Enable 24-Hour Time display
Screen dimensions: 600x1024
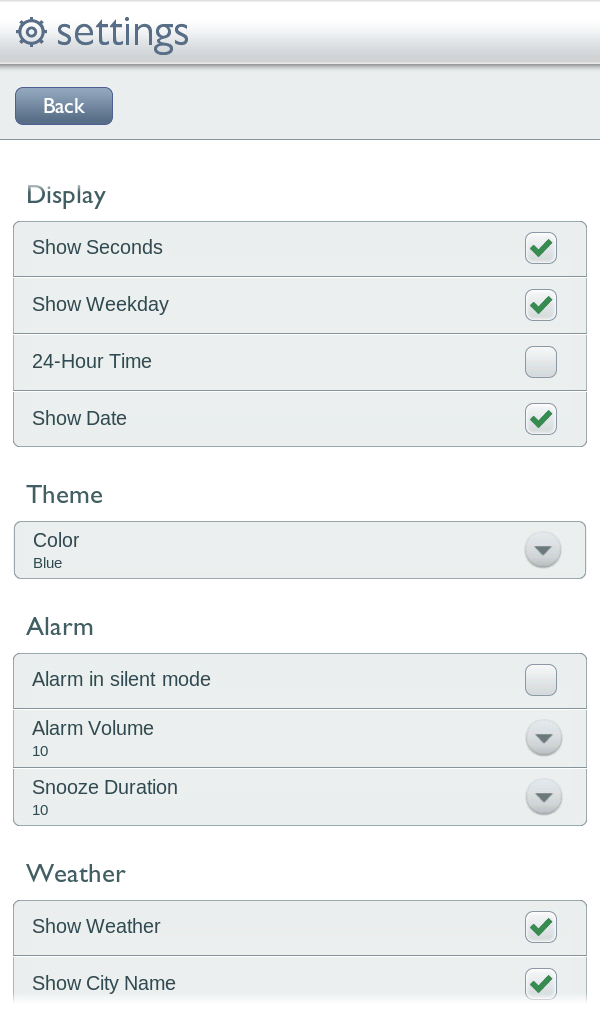[541, 362]
